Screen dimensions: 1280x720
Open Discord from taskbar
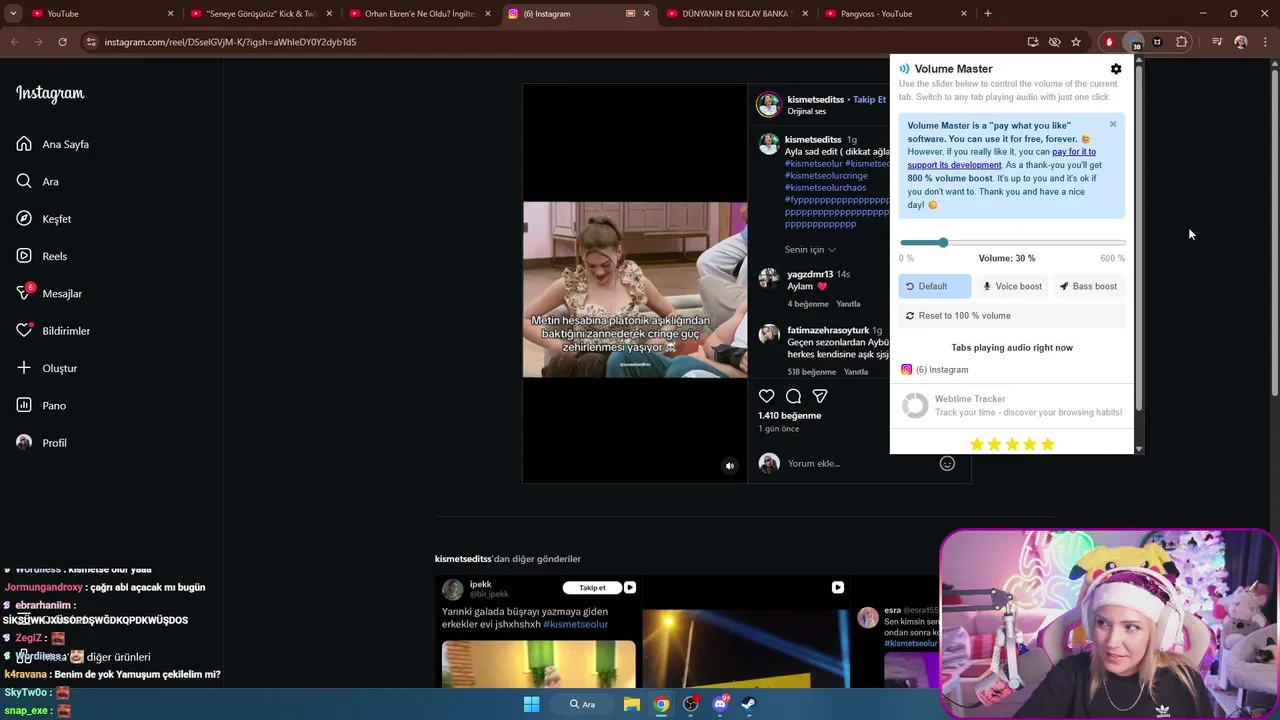coord(720,704)
